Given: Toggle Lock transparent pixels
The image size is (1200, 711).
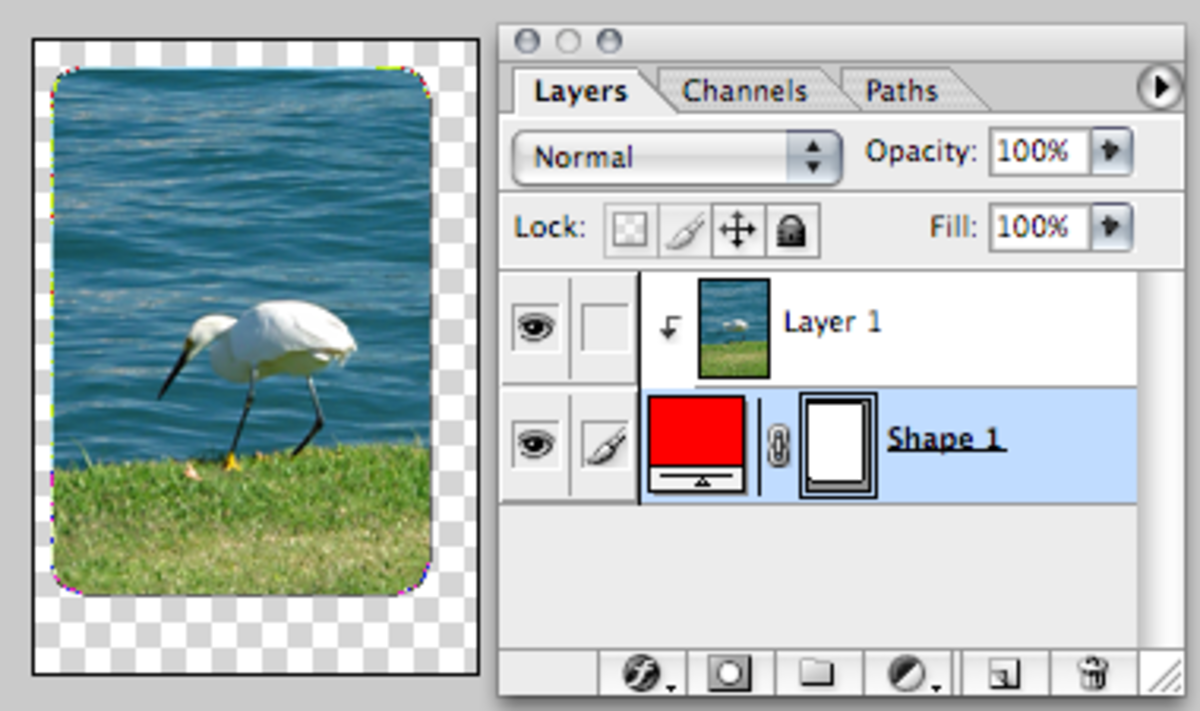Looking at the screenshot, I should click(630, 230).
